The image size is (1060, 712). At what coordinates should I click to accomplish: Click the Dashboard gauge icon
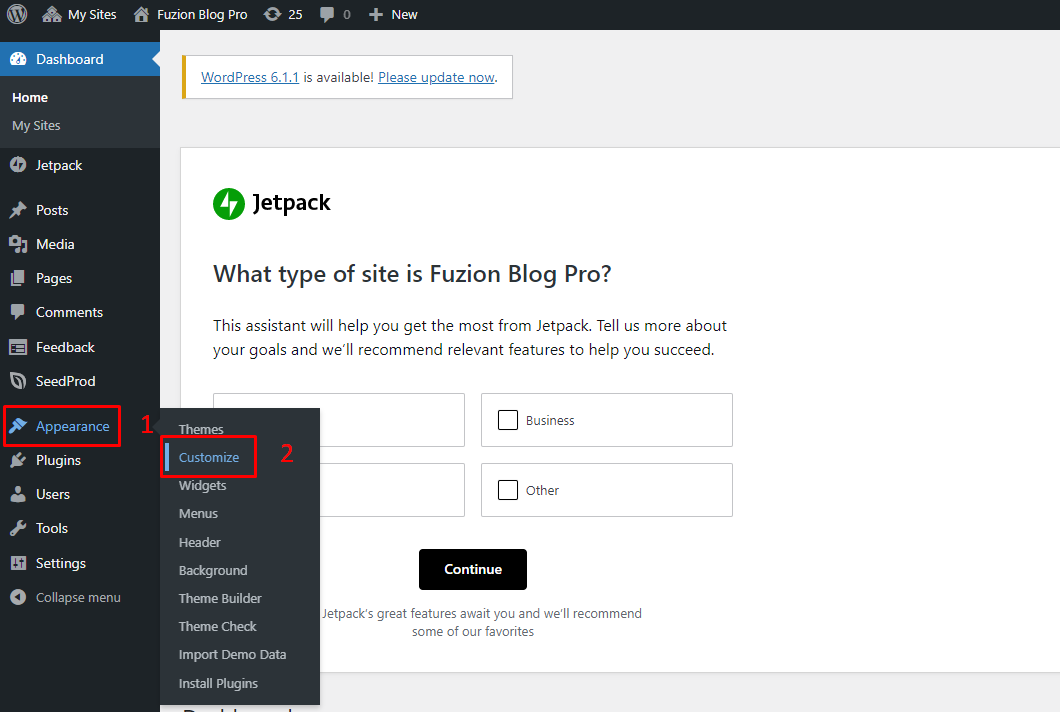click(x=18, y=59)
